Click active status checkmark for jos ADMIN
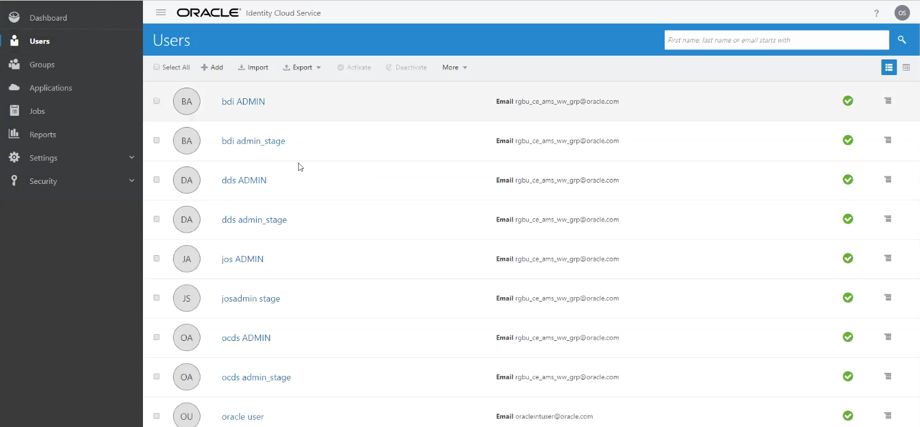This screenshot has height=427, width=920. coord(848,258)
